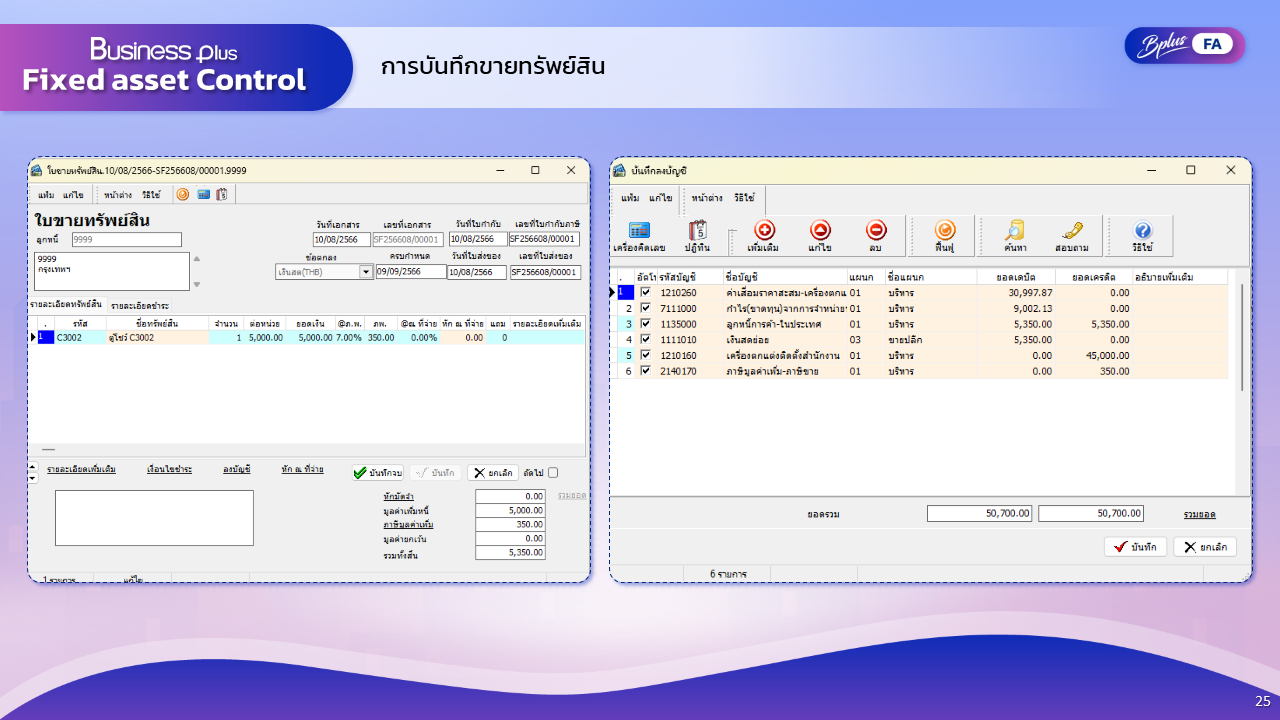The height and width of the screenshot is (720, 1280).
Task: Open the calculator (เครื่องคิดเลข) tool in journal window
Action: (x=639, y=236)
